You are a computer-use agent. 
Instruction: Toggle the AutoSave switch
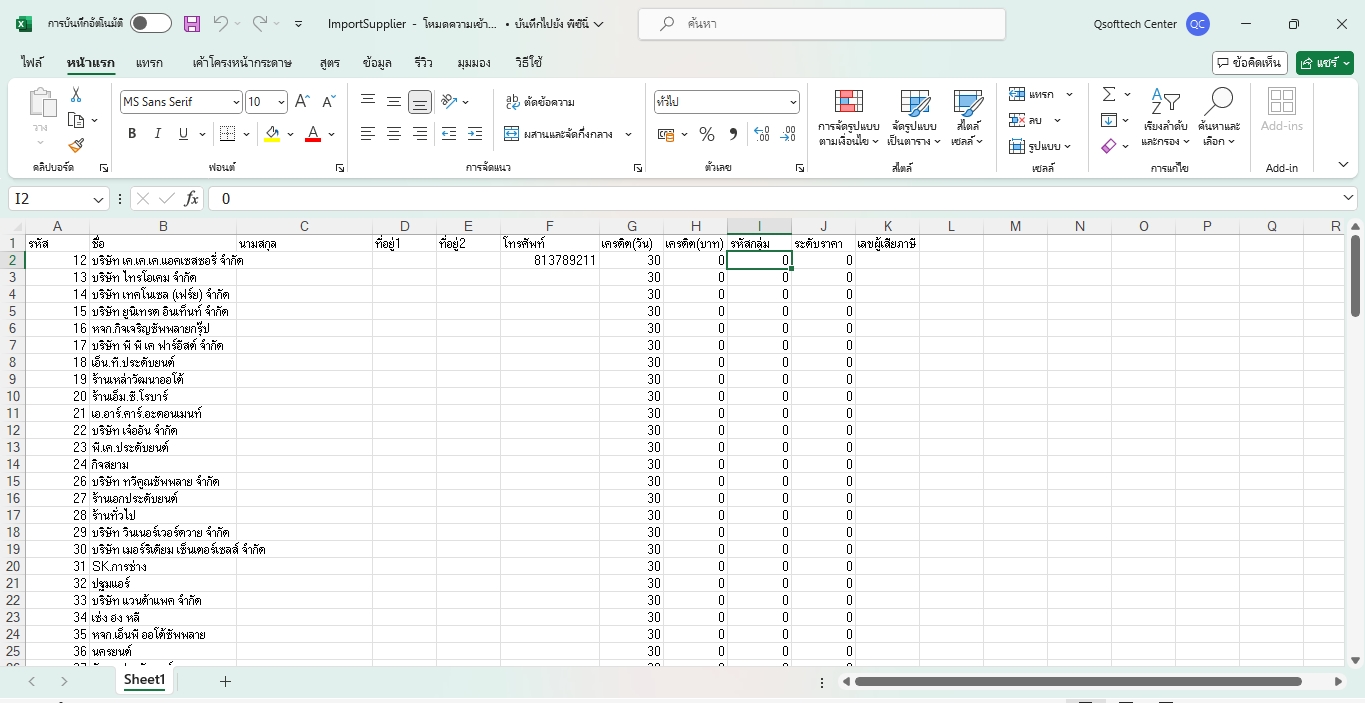[150, 24]
